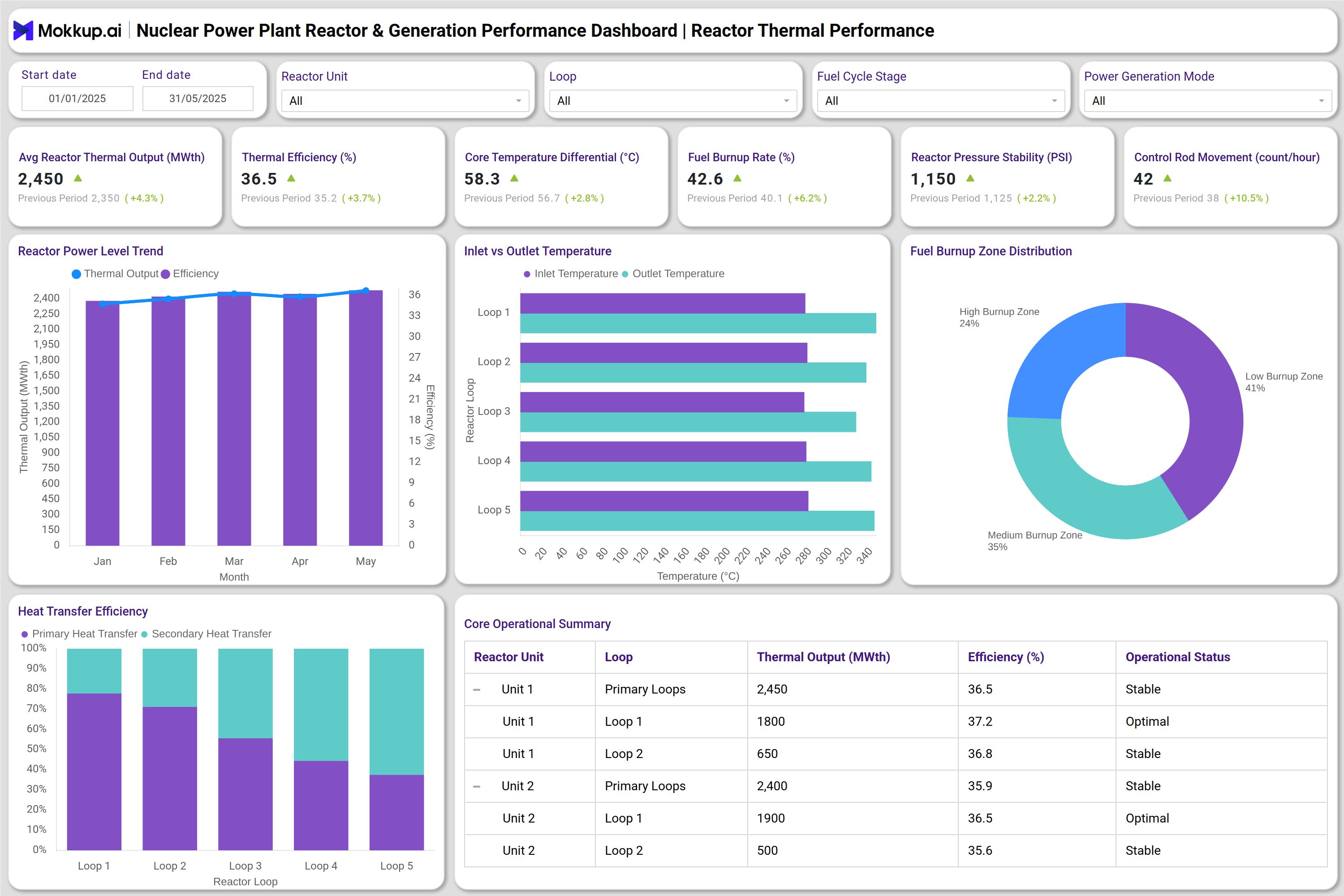
Task: Collapse the Unit 1 Primary Loops row
Action: pyautogui.click(x=477, y=690)
